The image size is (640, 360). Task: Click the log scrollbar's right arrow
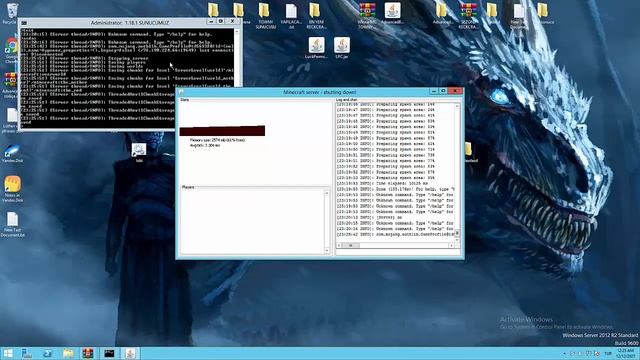click(451, 245)
